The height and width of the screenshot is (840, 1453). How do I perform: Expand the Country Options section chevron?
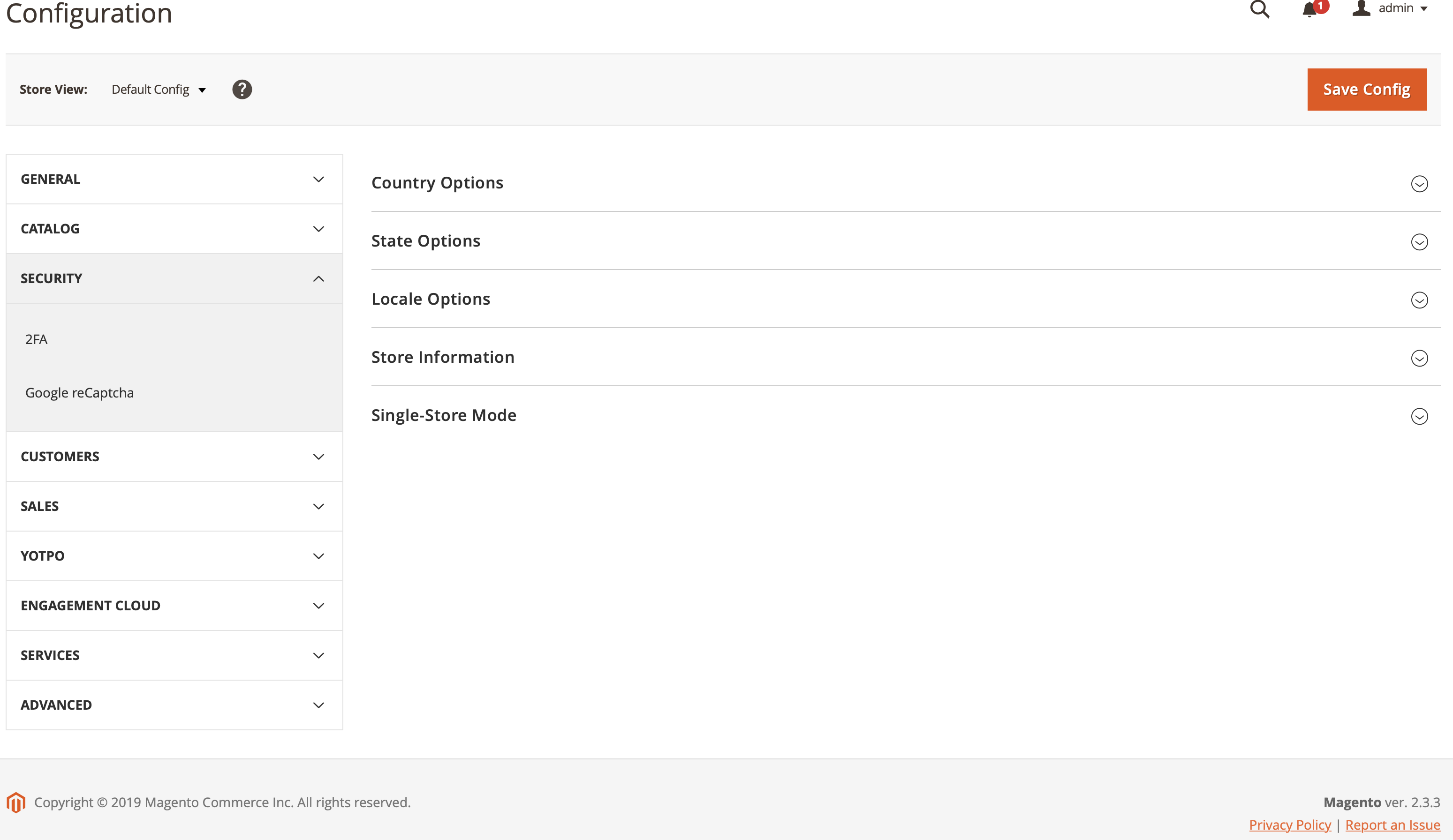point(1420,184)
